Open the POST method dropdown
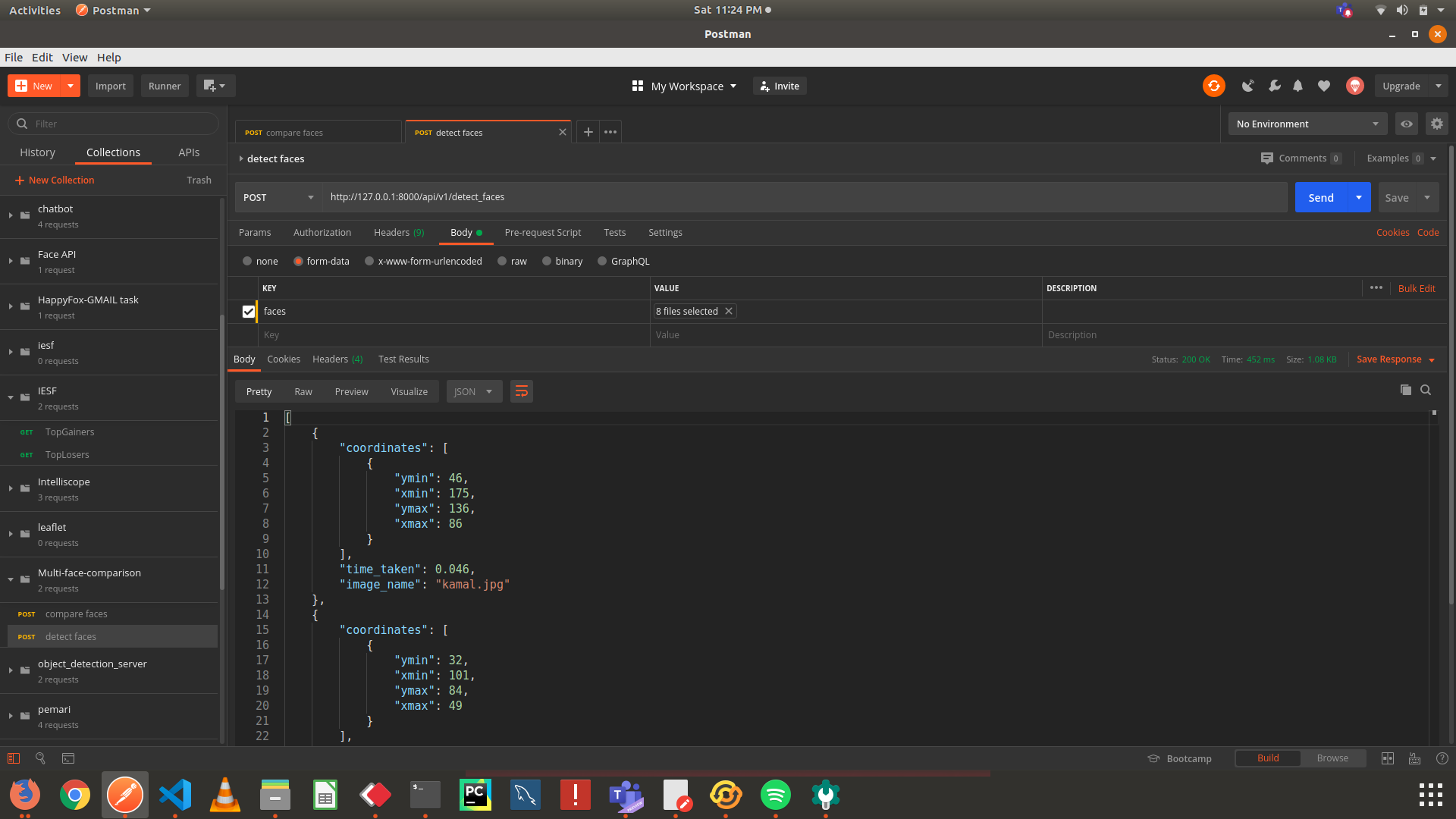The image size is (1456, 819). pos(278,197)
